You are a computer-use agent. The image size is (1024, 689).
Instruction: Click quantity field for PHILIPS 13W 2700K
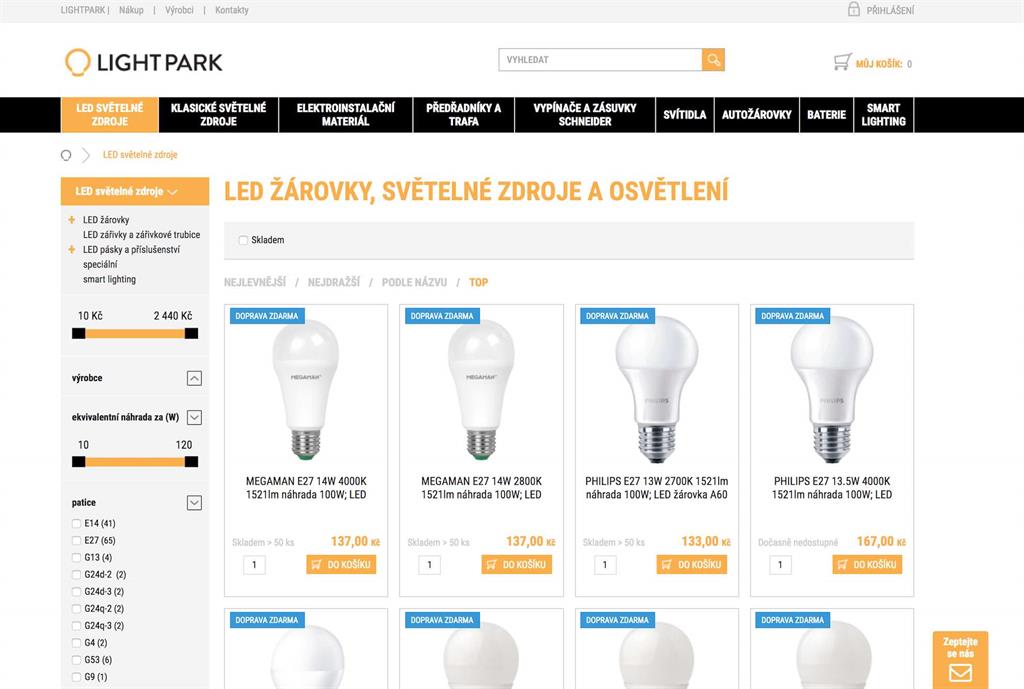(x=605, y=564)
